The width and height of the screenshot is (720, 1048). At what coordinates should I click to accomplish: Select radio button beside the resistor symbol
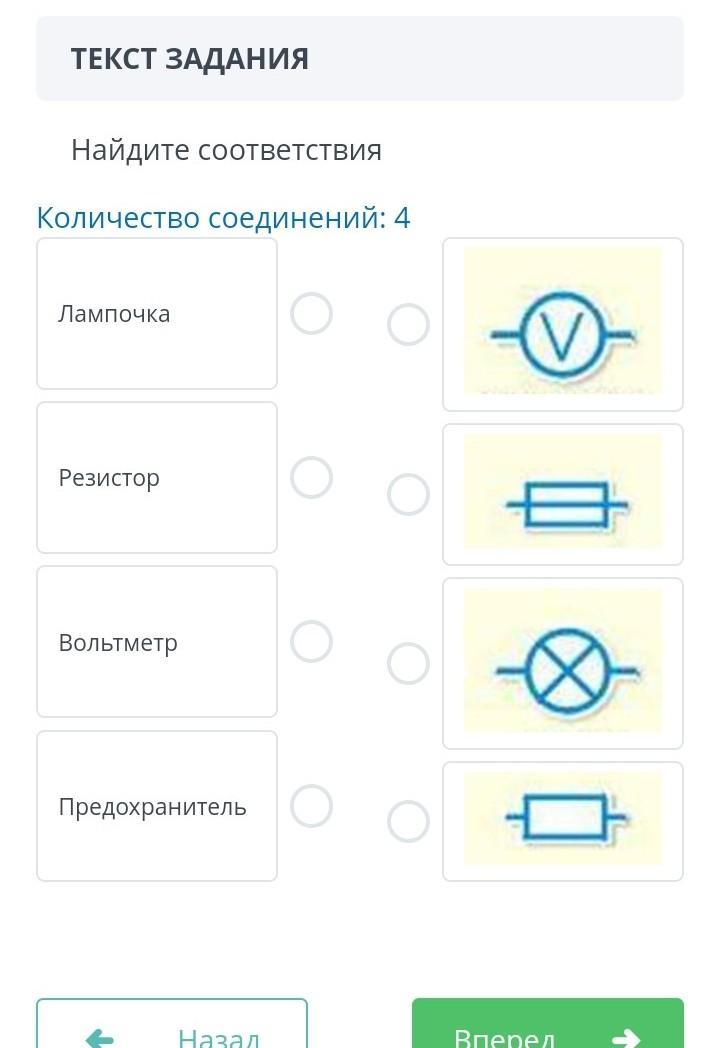click(x=408, y=822)
